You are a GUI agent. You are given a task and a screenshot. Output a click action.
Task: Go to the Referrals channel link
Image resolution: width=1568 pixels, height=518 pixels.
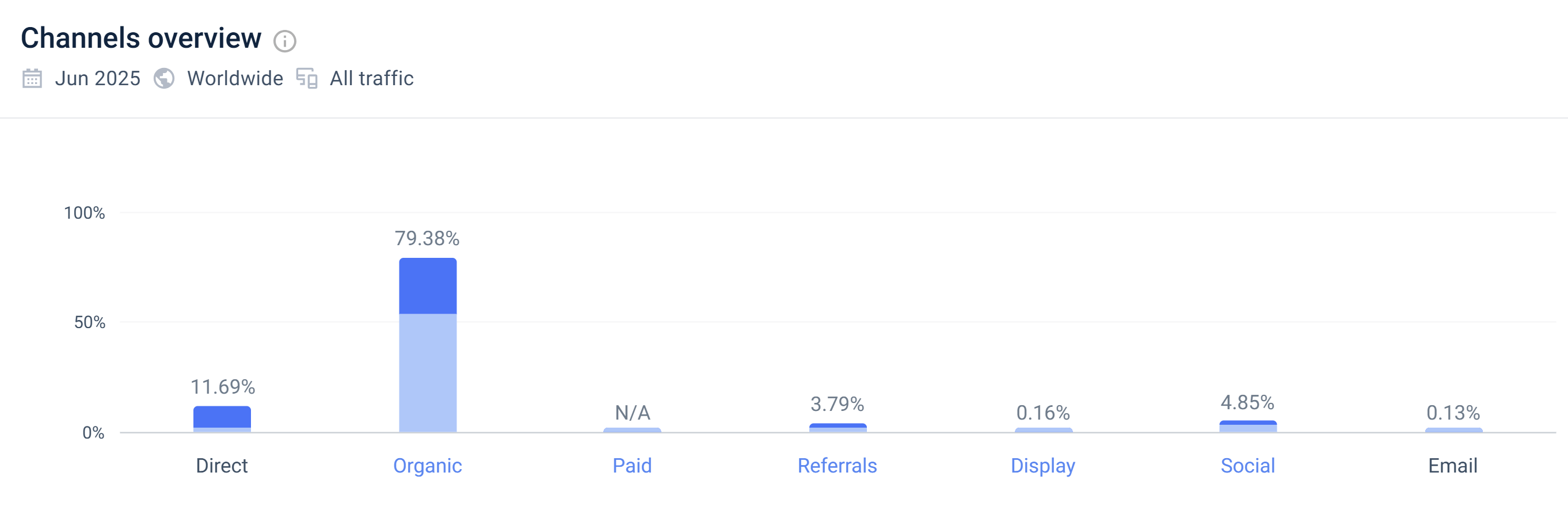(x=837, y=466)
